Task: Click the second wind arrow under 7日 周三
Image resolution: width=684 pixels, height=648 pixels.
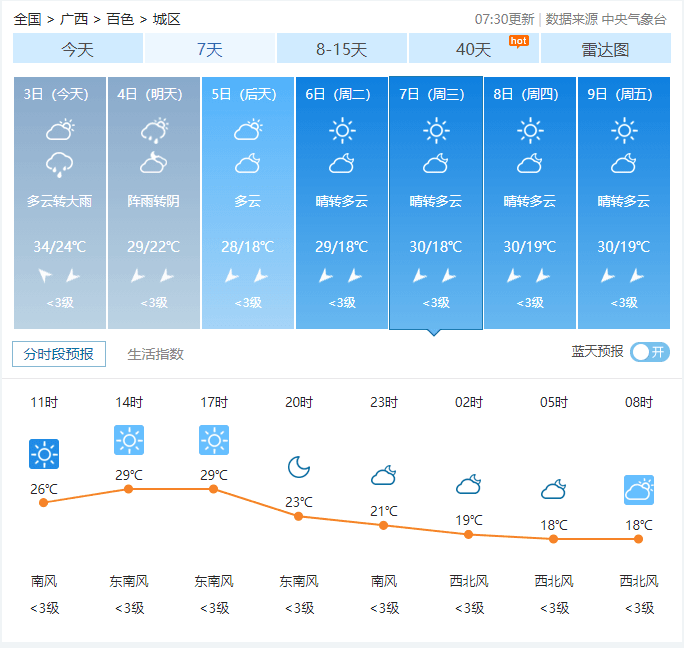Action: (x=449, y=275)
